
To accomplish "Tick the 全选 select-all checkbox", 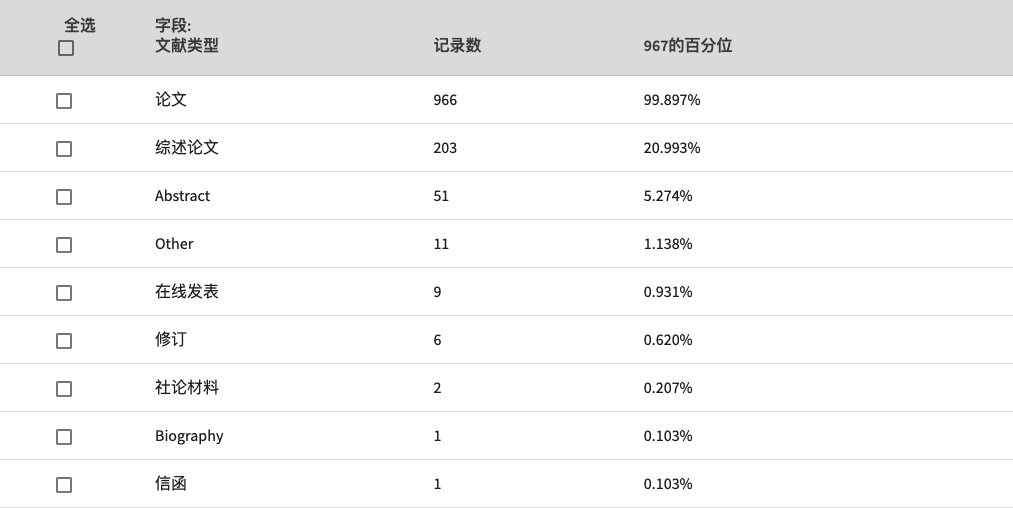I will coord(66,48).
